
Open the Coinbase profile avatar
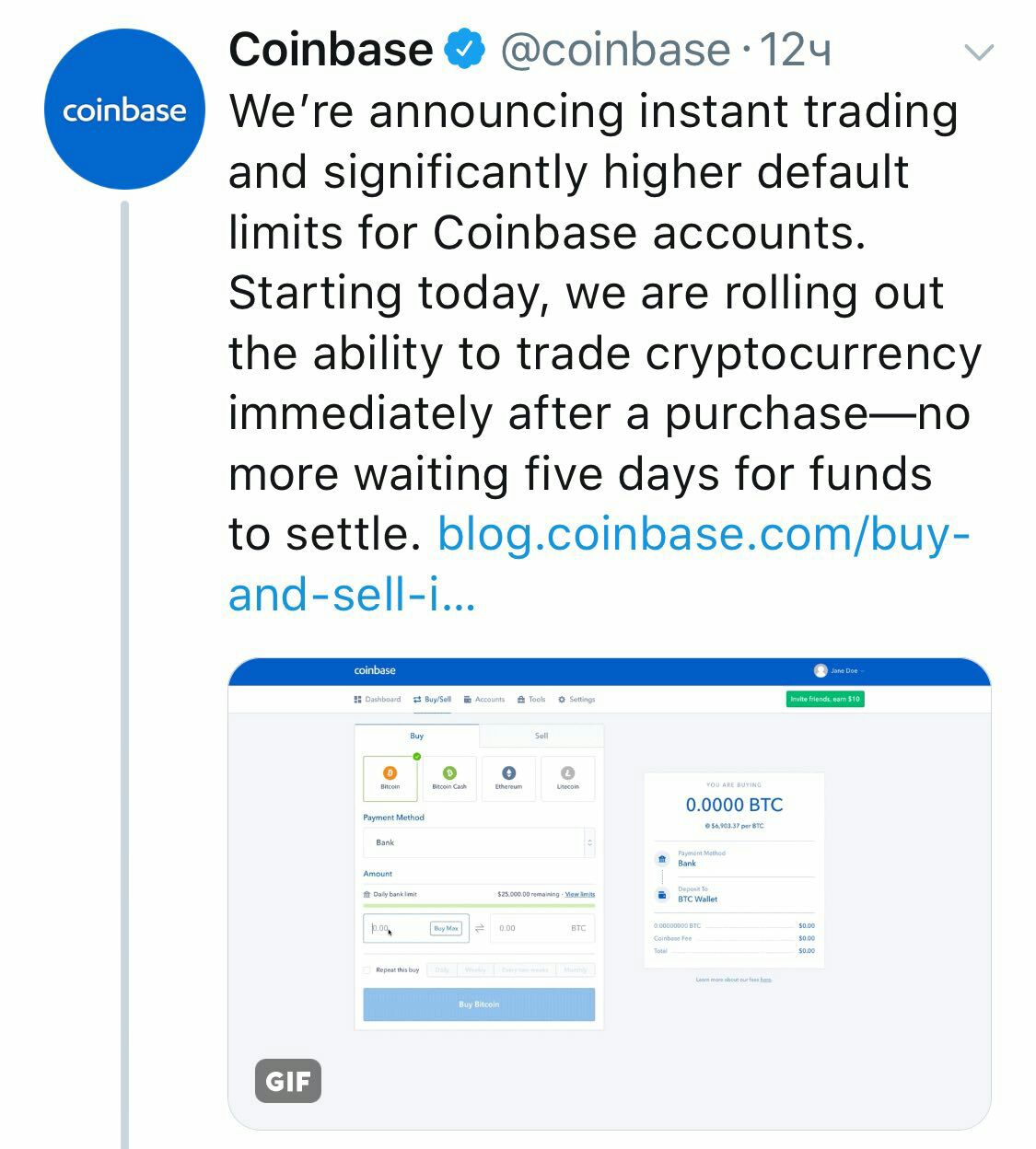click(x=124, y=110)
